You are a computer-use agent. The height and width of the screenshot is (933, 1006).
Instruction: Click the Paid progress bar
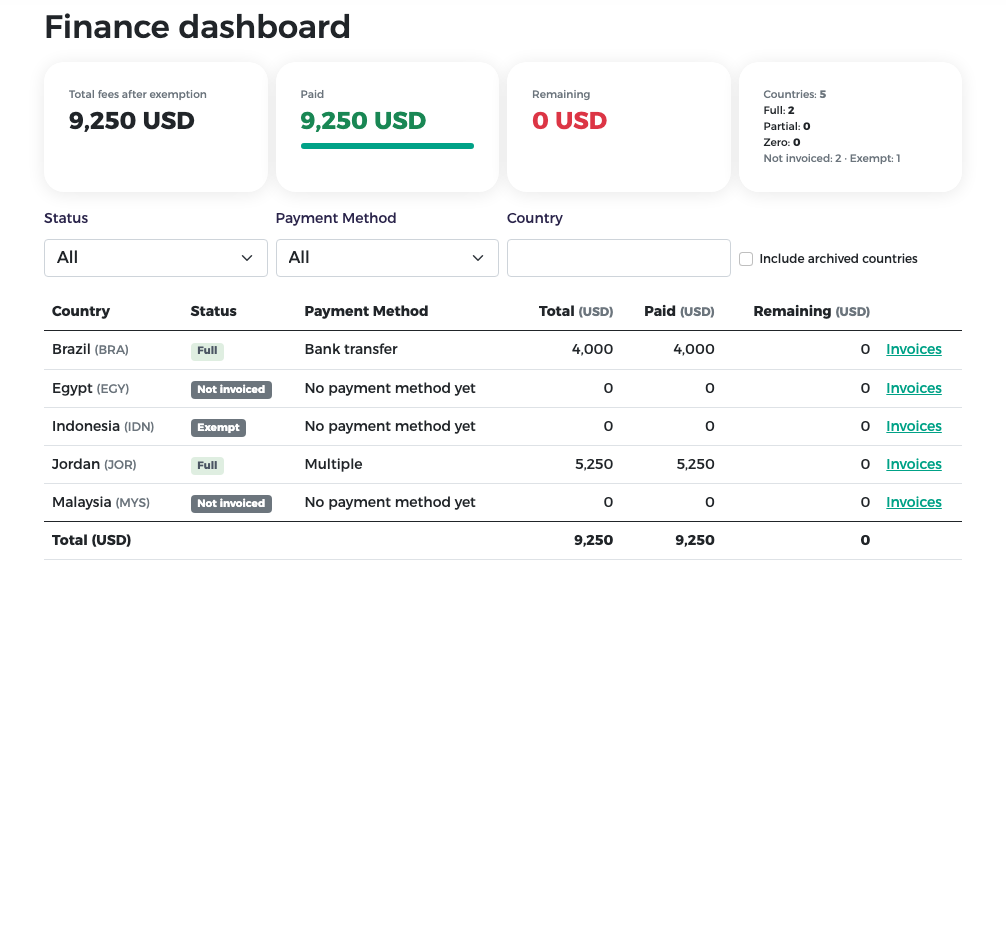(387, 146)
